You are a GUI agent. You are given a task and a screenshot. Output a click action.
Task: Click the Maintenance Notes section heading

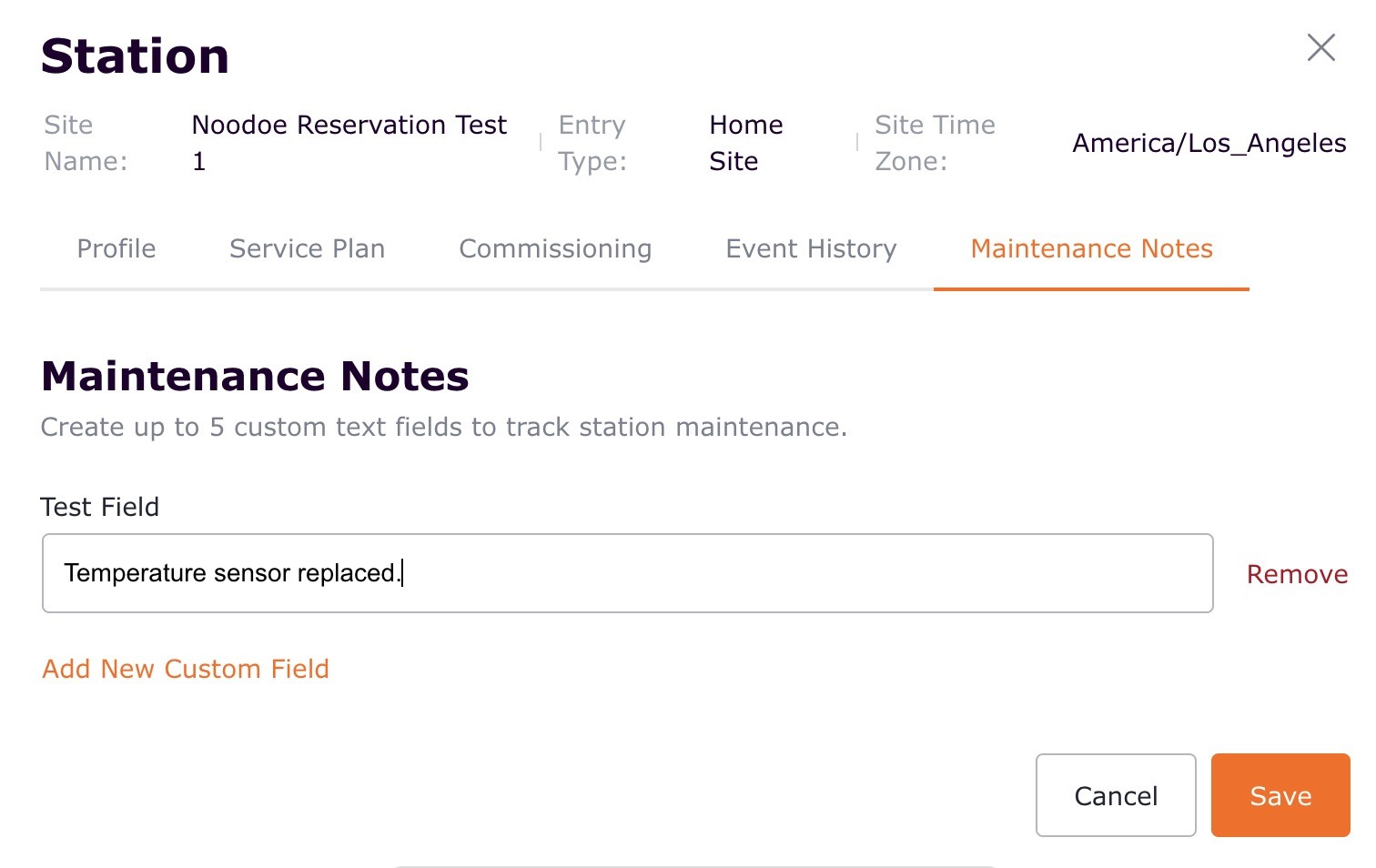point(255,376)
